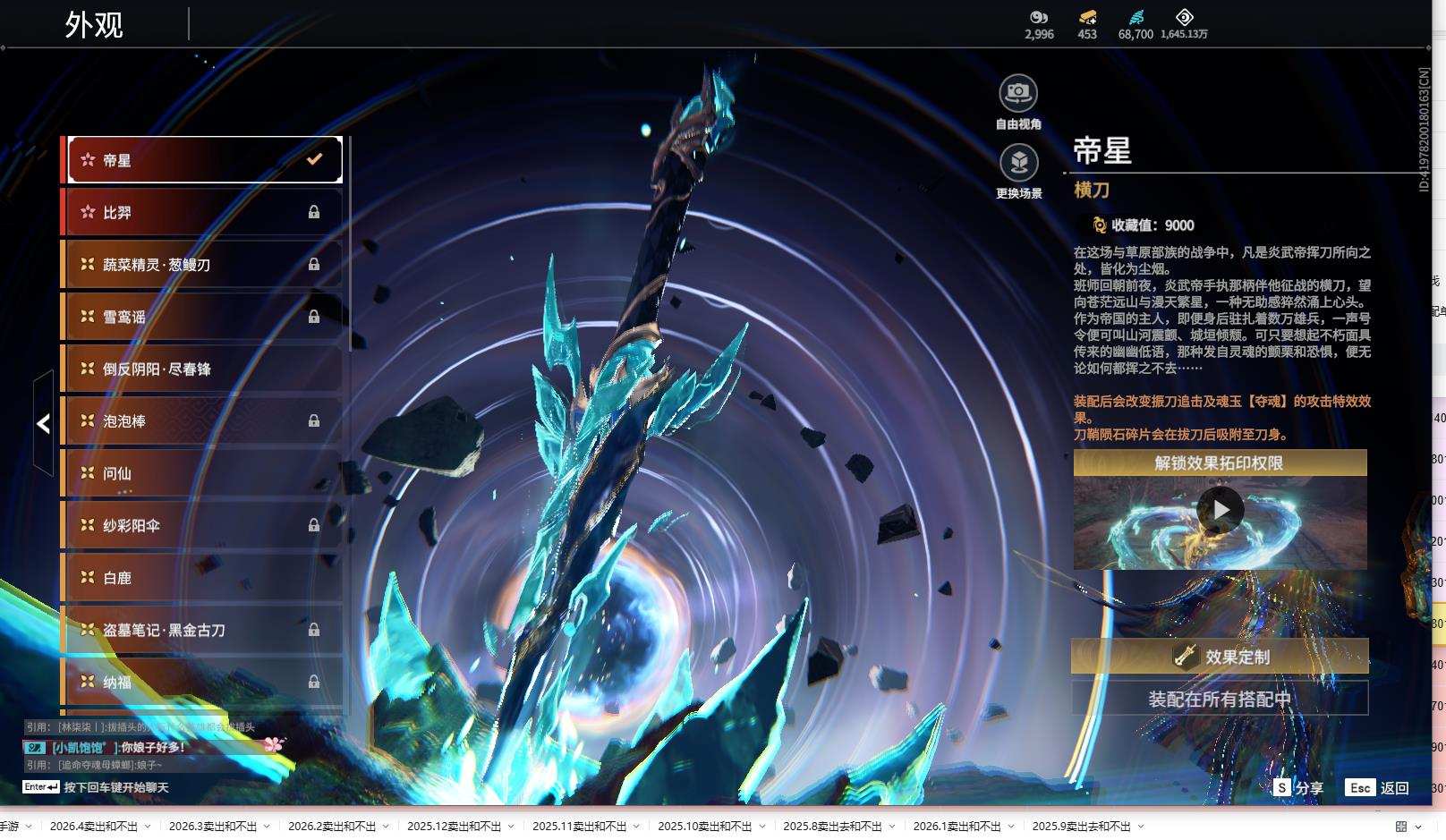
Task: Click the lock icon on the 泡泡棒 row
Action: [314, 420]
